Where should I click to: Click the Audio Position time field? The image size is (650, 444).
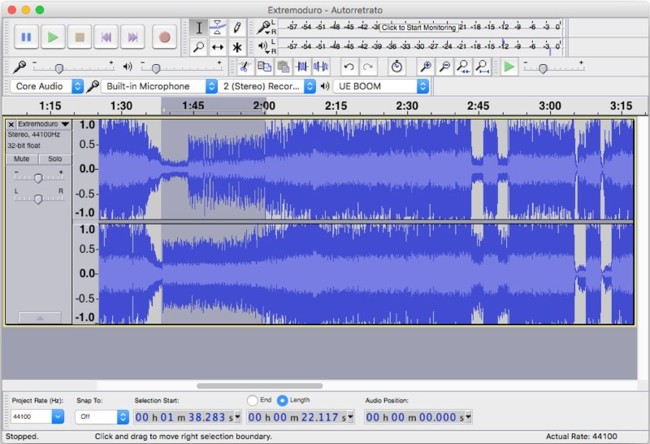(x=418, y=417)
